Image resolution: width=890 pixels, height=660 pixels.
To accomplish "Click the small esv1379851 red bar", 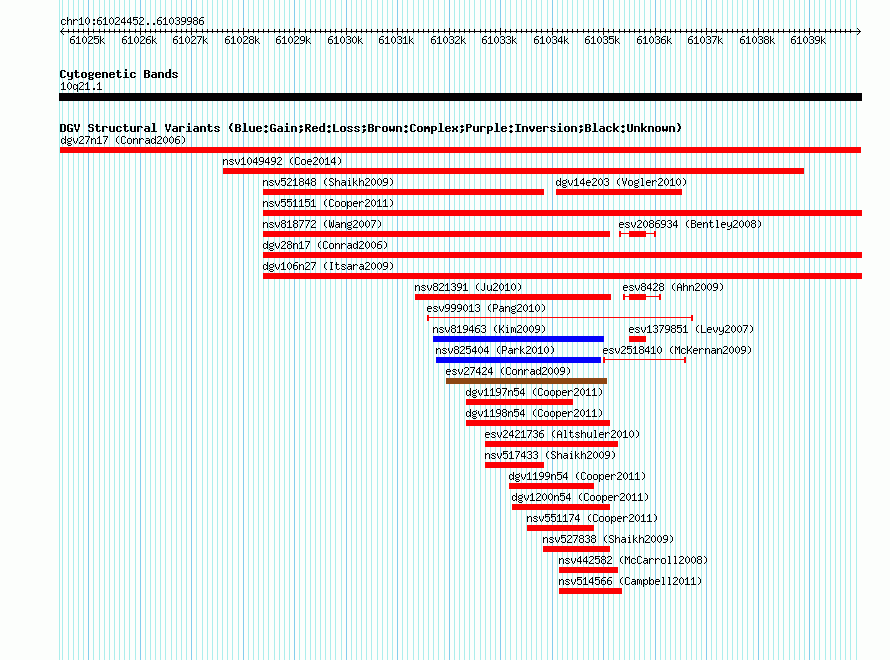I will [x=637, y=339].
